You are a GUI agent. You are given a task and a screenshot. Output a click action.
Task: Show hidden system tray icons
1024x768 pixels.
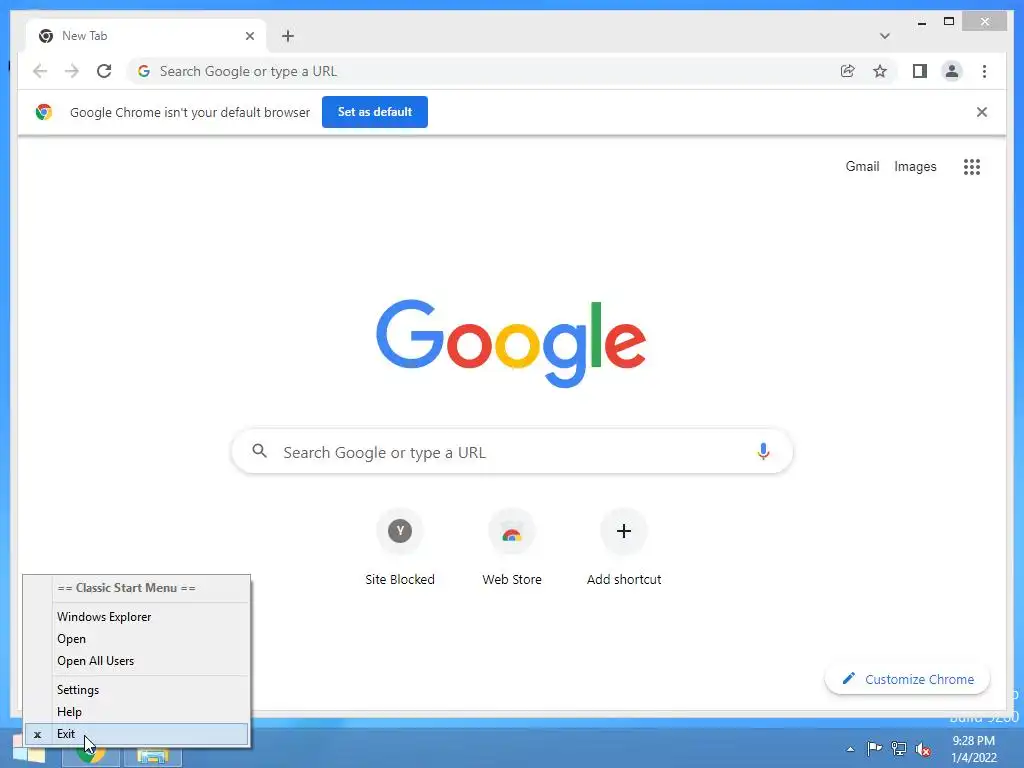click(850, 749)
